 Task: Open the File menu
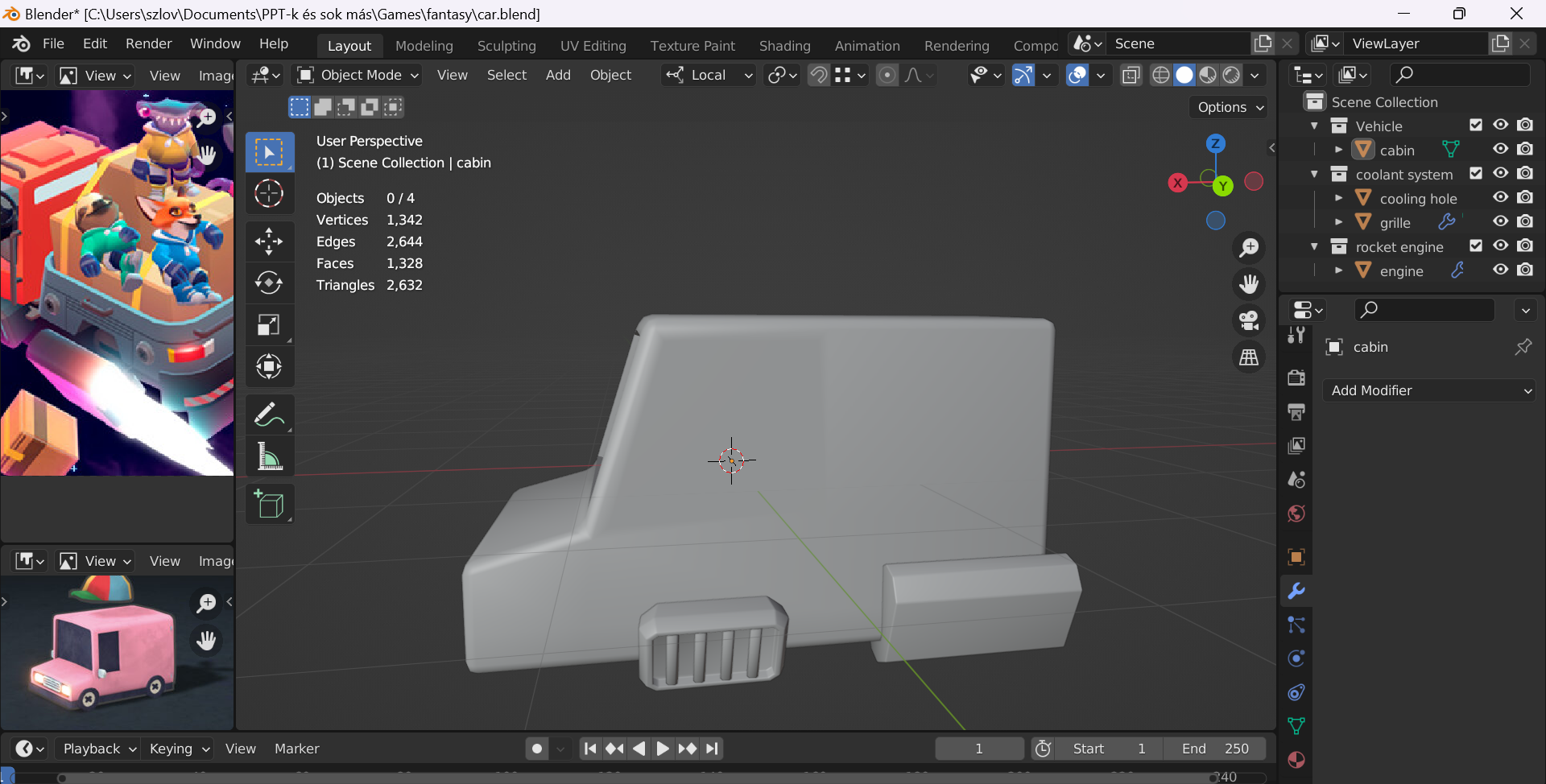coord(53,43)
